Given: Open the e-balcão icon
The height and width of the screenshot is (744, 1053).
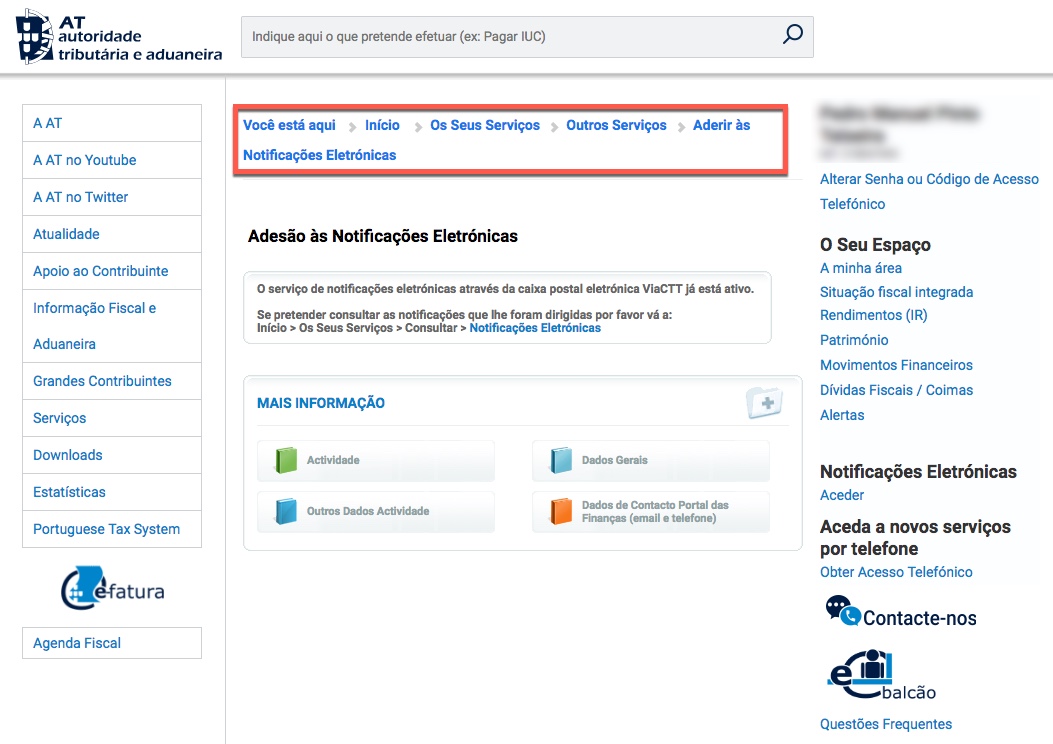Looking at the screenshot, I should (865, 671).
